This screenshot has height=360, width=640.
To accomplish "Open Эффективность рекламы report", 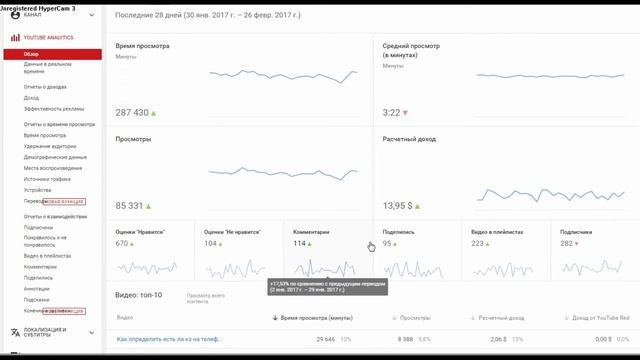I will (54, 109).
